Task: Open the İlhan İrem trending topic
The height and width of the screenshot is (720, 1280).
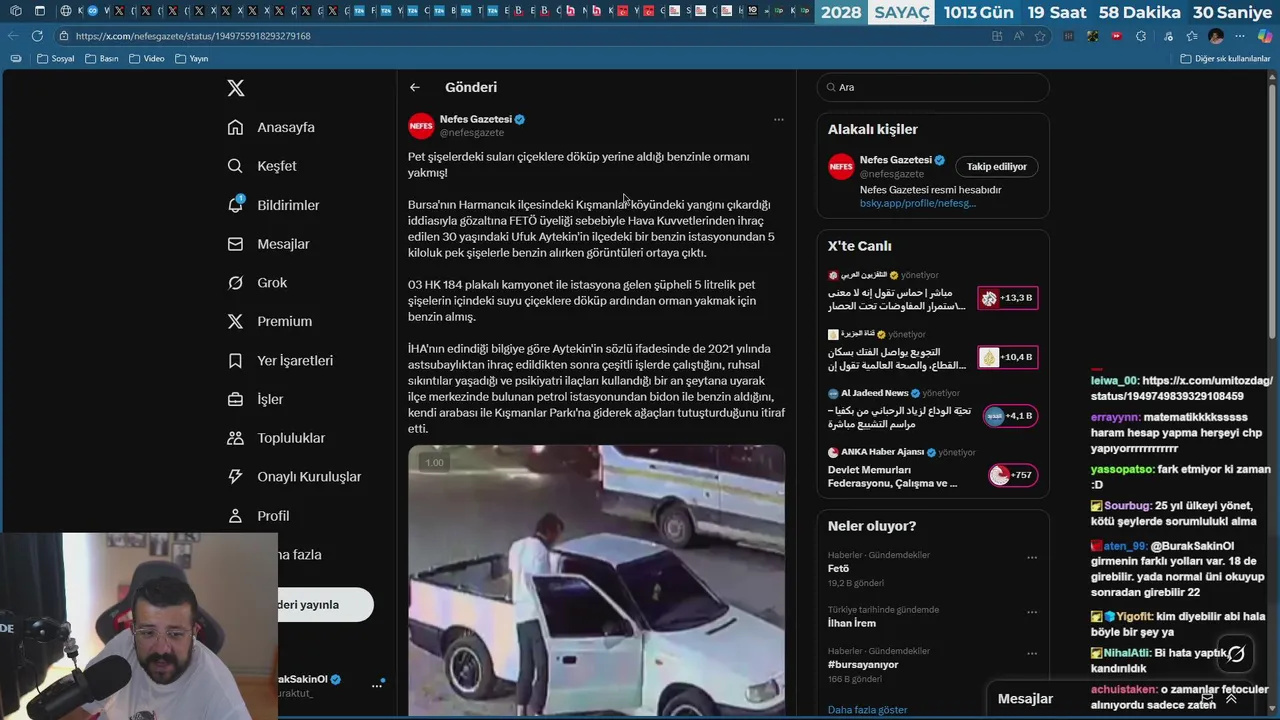Action: (x=852, y=623)
